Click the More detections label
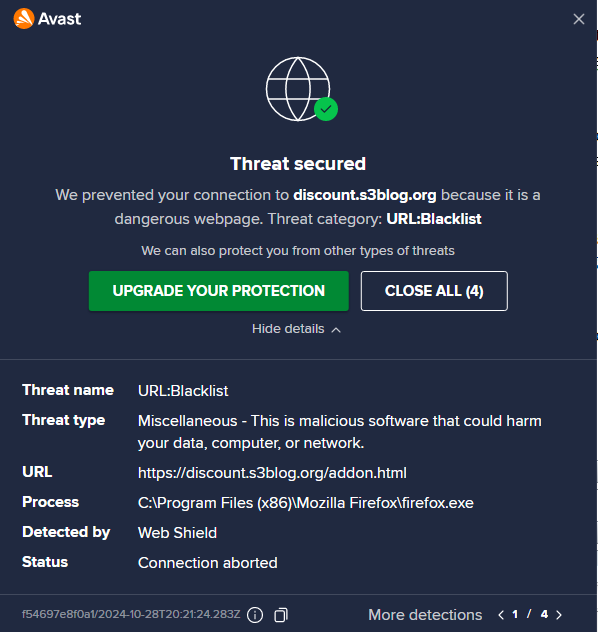598x632 pixels. click(425, 615)
